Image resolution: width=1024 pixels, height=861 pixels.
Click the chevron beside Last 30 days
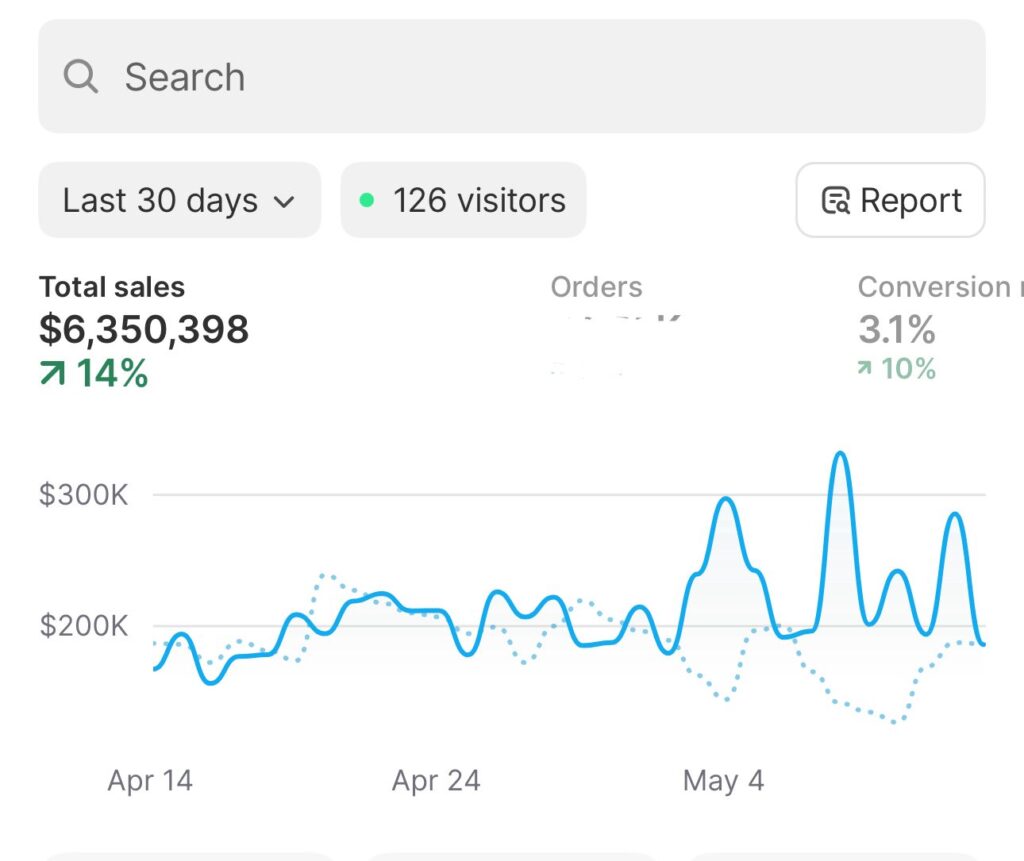point(284,201)
